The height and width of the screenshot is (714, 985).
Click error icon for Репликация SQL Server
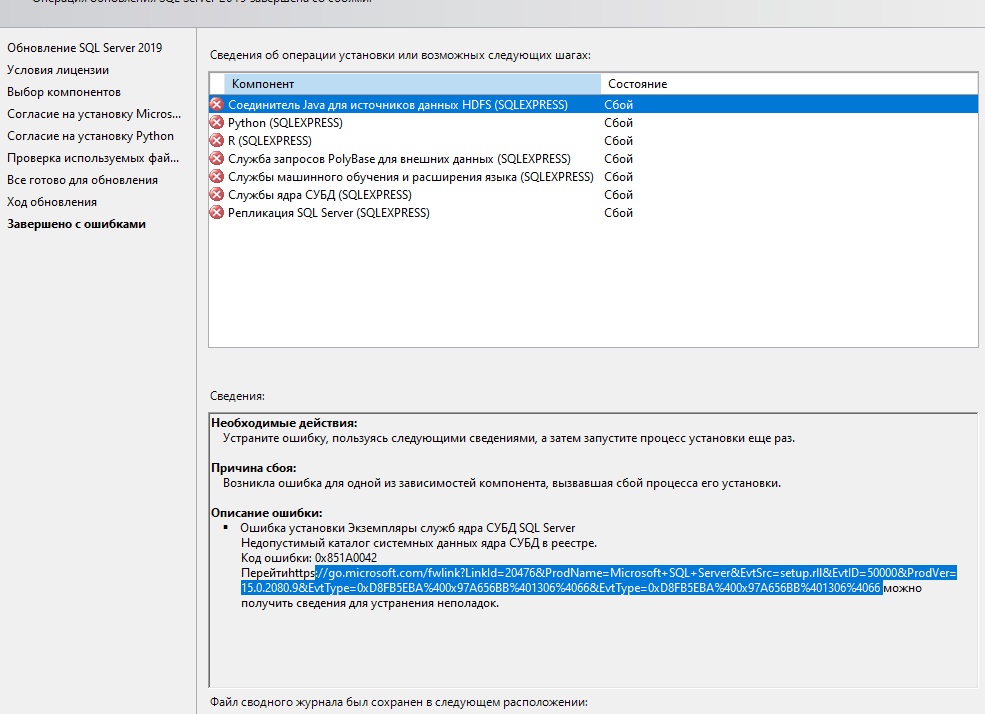point(217,213)
